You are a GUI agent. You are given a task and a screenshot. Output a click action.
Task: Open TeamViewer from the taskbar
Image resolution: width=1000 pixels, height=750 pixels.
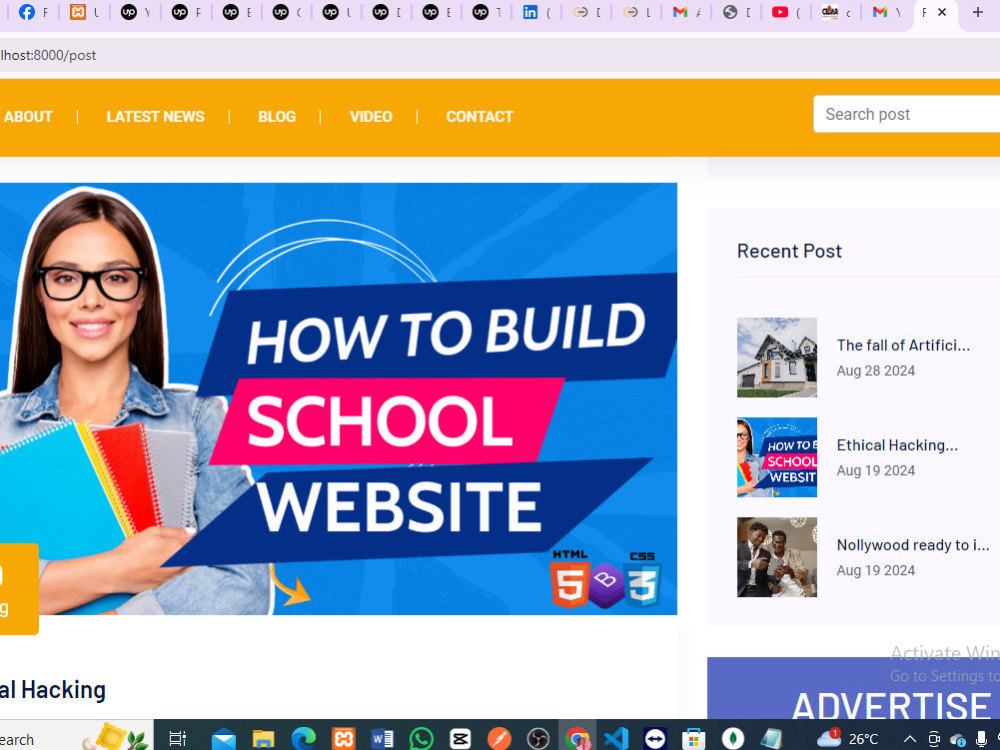point(655,739)
